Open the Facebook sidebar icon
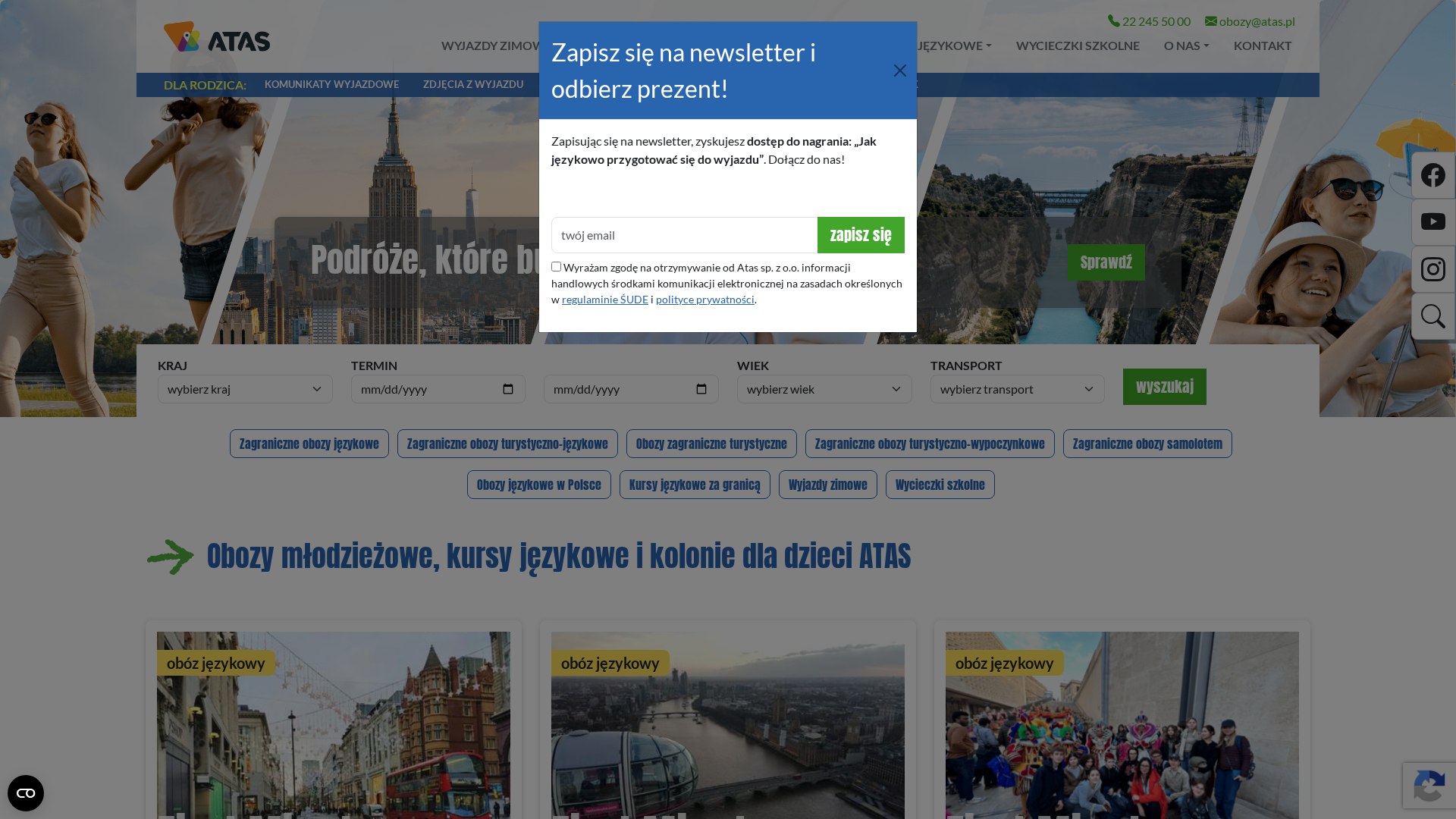This screenshot has width=1456, height=819. [1433, 175]
